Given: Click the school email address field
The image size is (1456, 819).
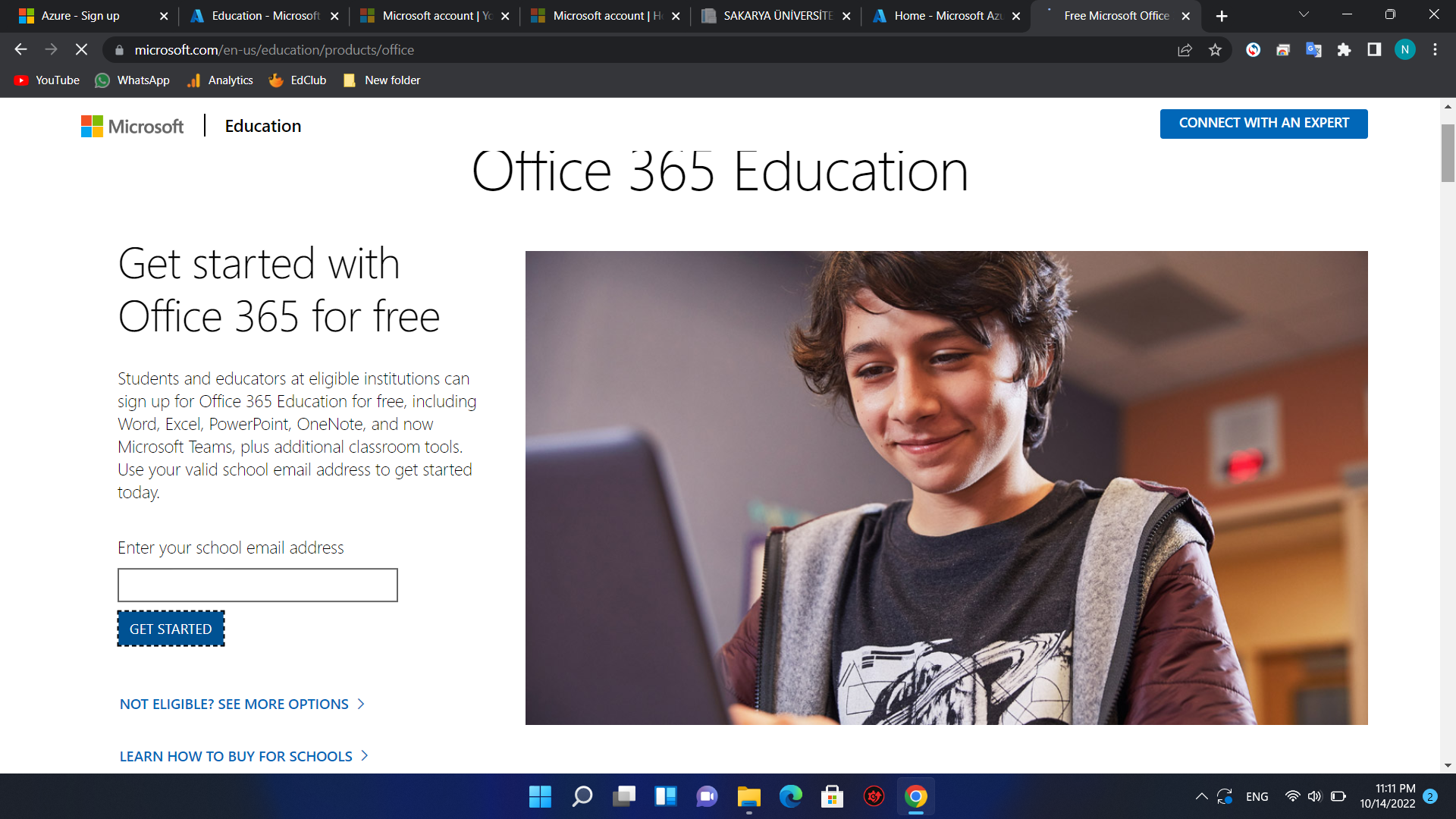Looking at the screenshot, I should (x=257, y=585).
